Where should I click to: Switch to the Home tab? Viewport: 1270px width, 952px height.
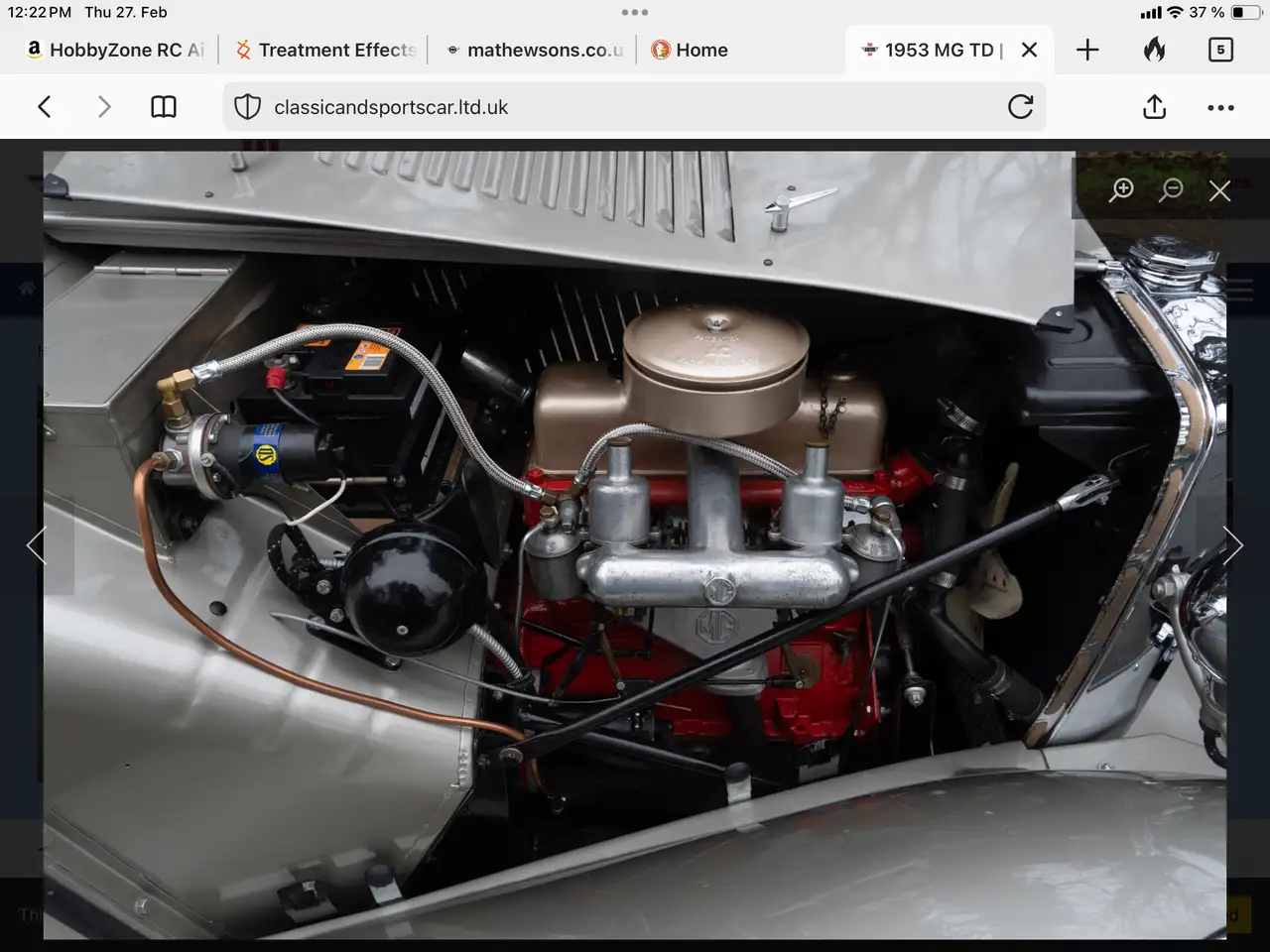(x=690, y=50)
